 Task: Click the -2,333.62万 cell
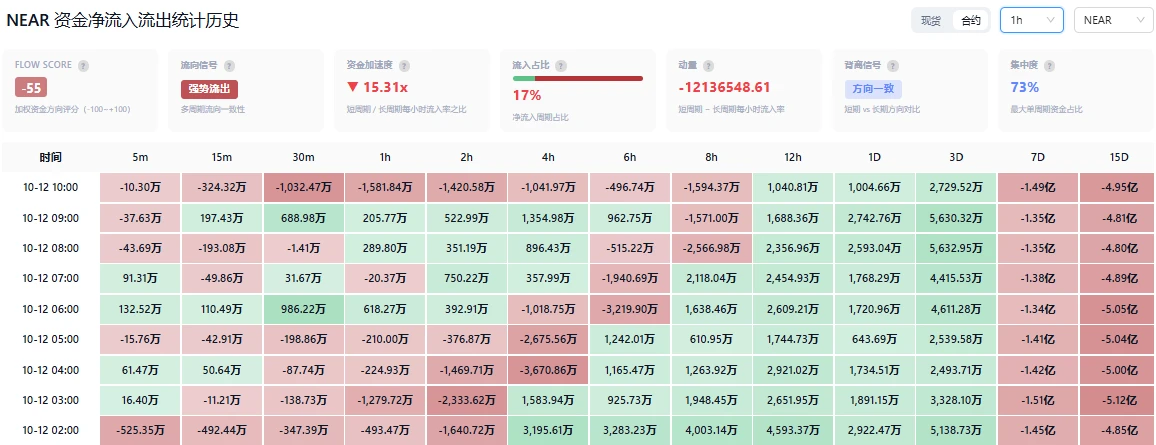(466, 400)
